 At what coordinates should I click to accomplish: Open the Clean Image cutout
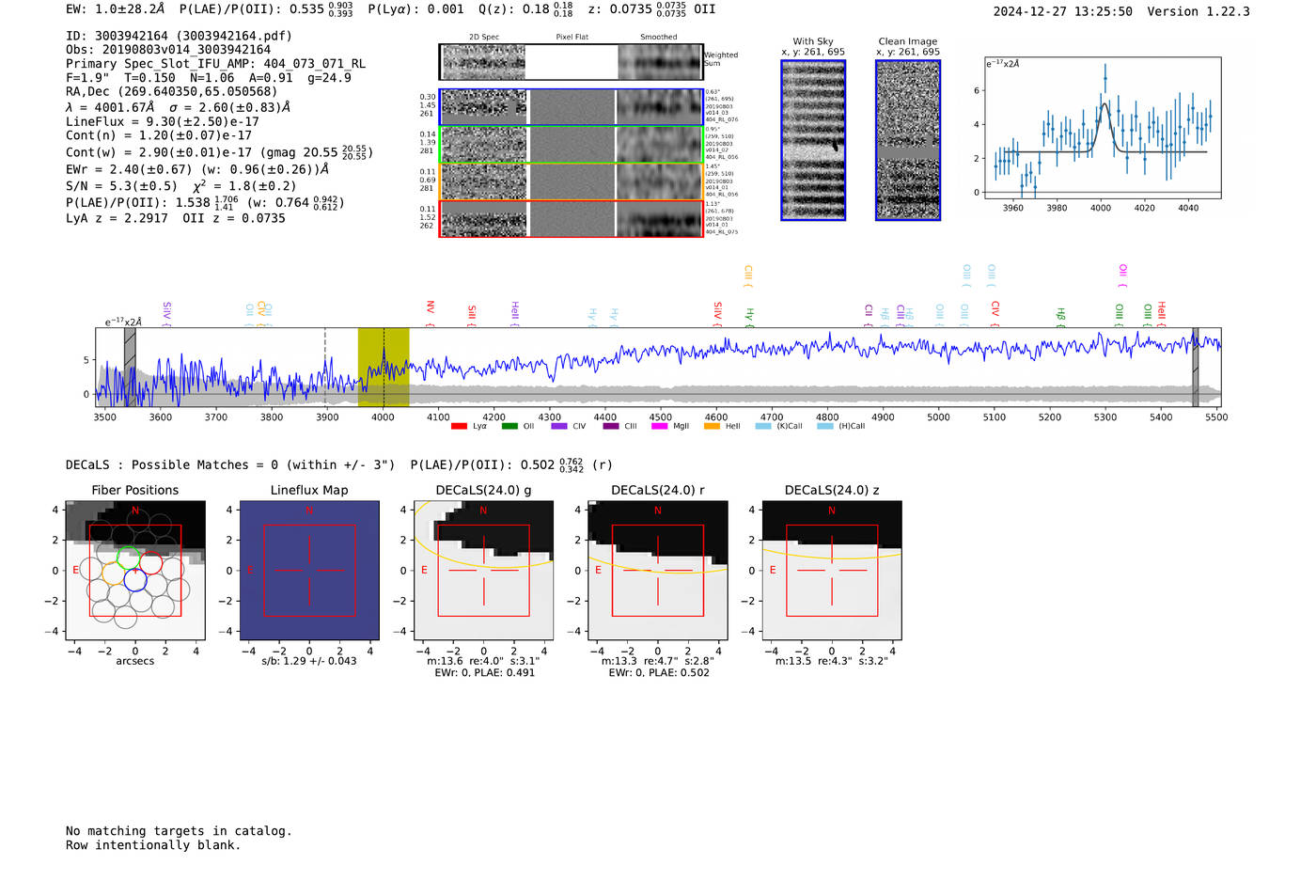pos(908,140)
